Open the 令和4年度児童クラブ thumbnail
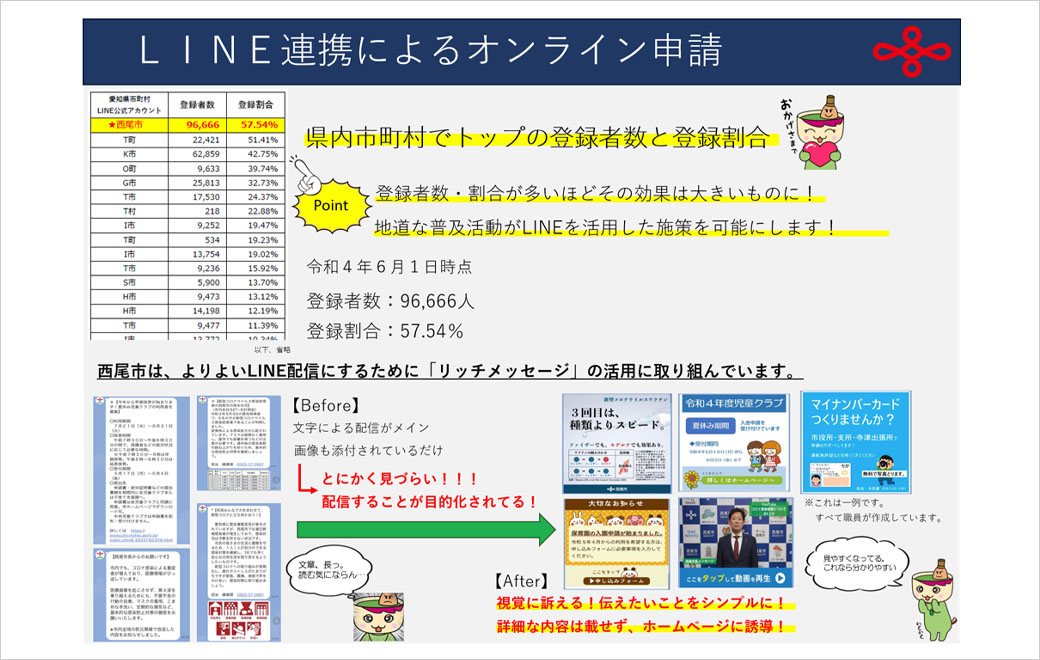This screenshot has width=1040, height=660. coord(734,443)
